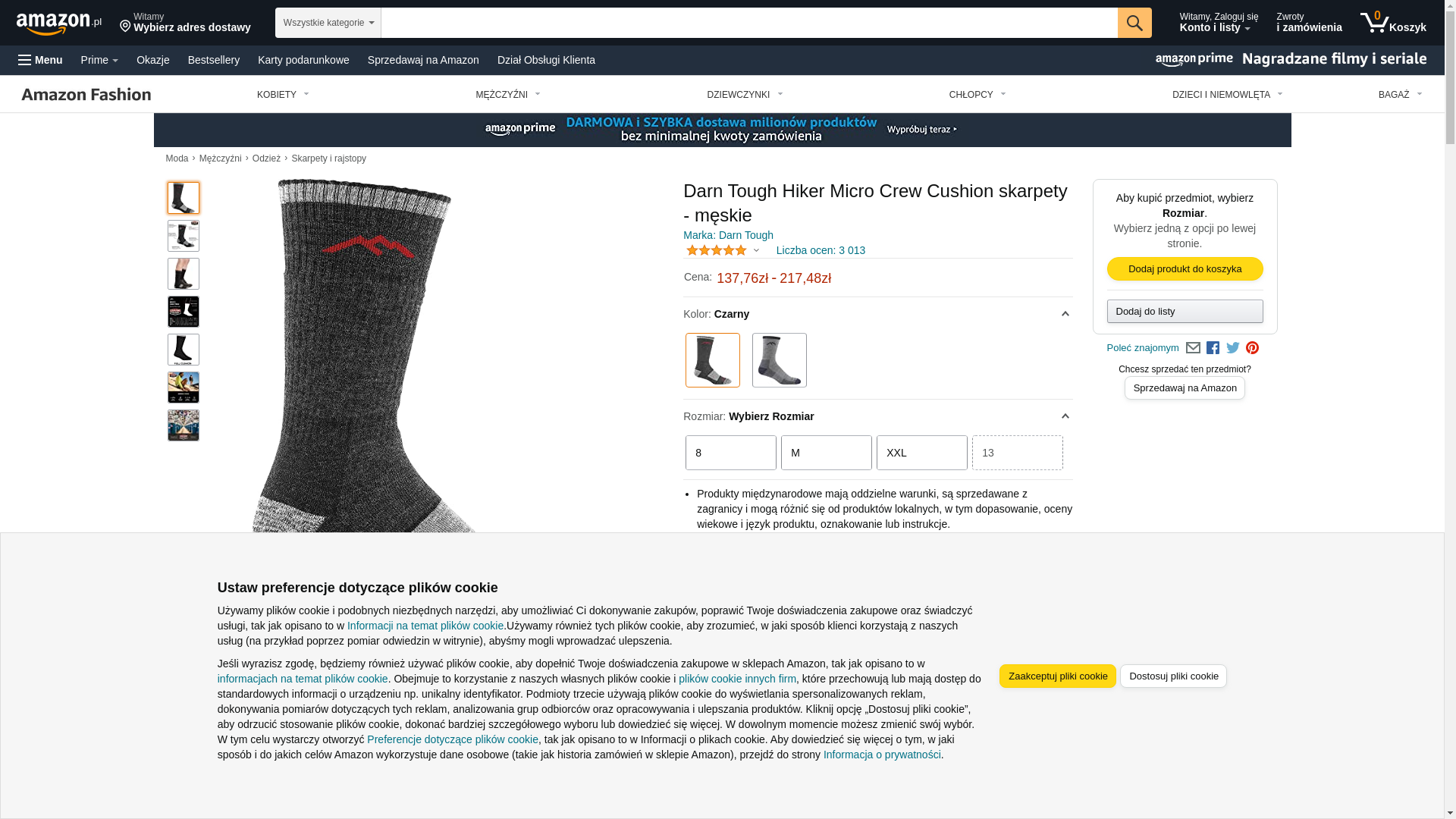Share product on Twitter icon
Viewport: 1456px width, 819px height.
(x=1233, y=348)
